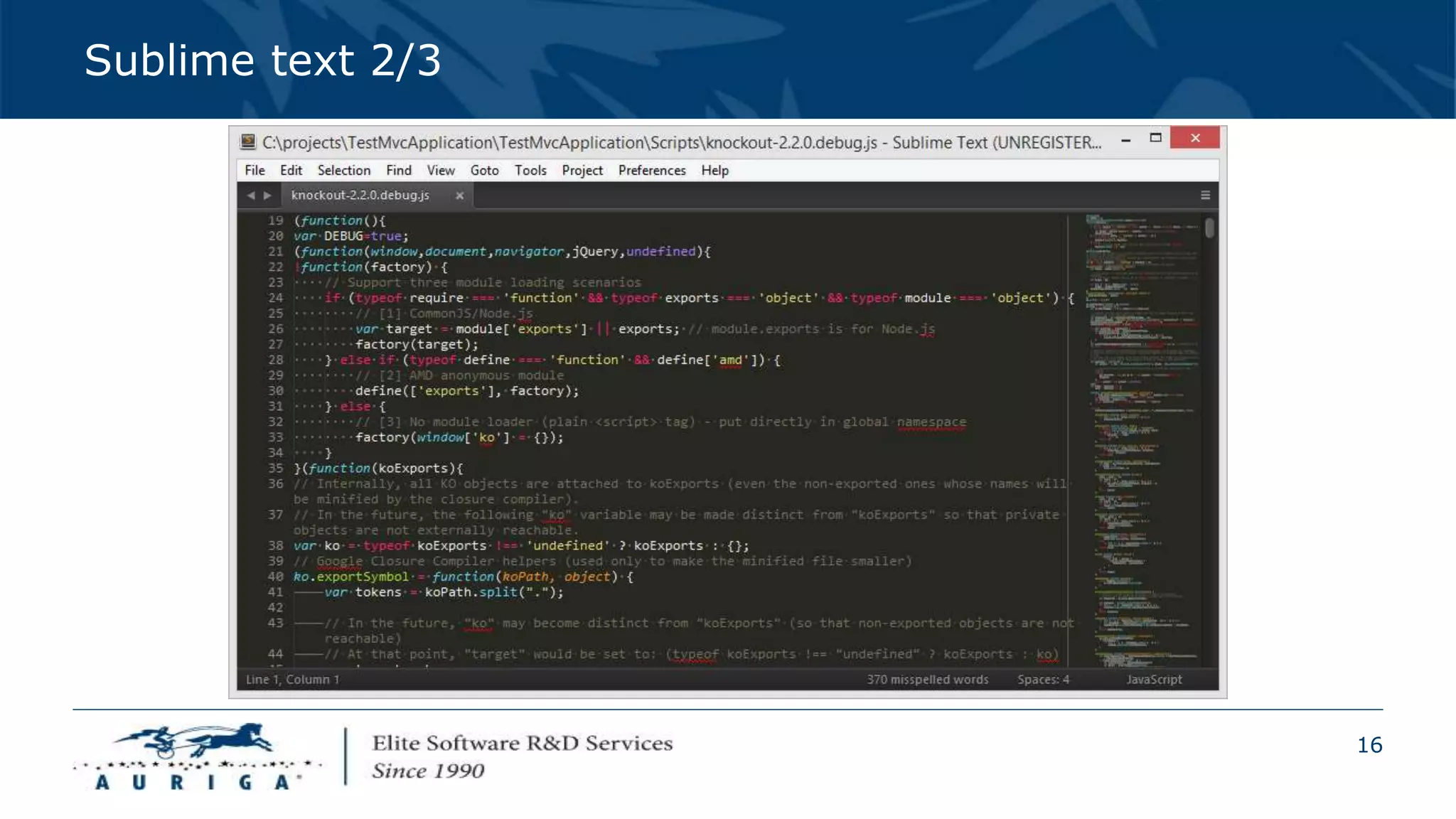The height and width of the screenshot is (819, 1456).
Task: Open the View menu
Action: [x=441, y=171]
